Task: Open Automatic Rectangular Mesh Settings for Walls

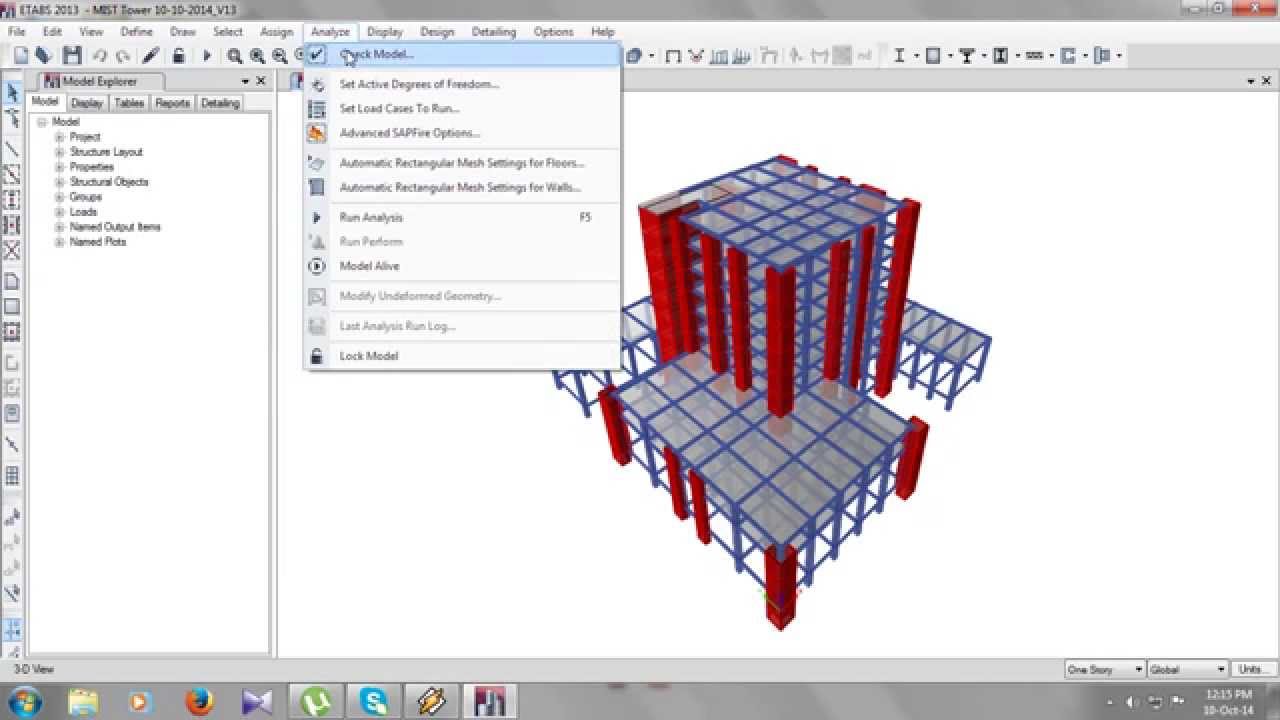Action: click(462, 187)
